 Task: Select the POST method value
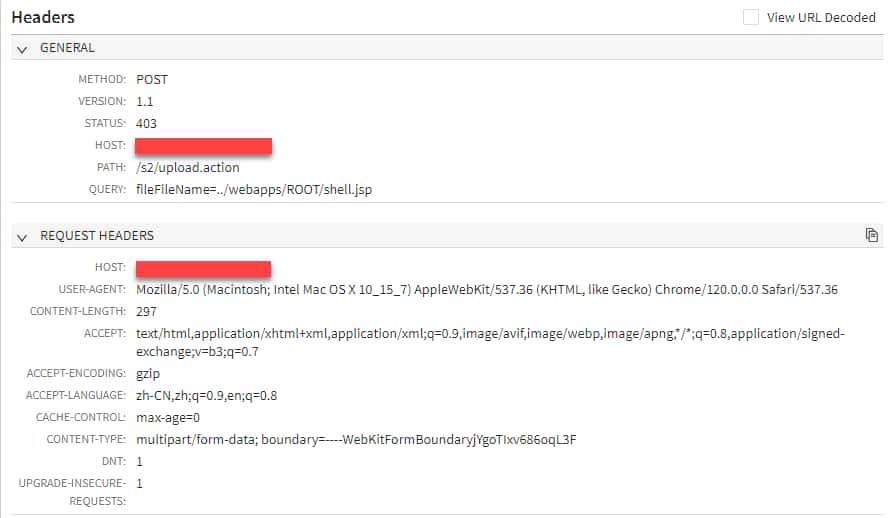[152, 79]
